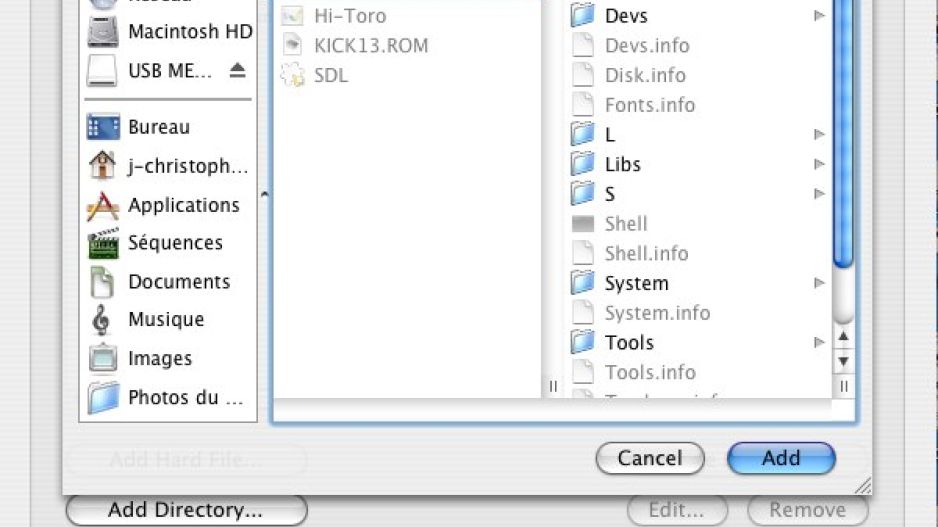
Task: Select the Applications sidebar label
Action: pyautogui.click(x=184, y=205)
